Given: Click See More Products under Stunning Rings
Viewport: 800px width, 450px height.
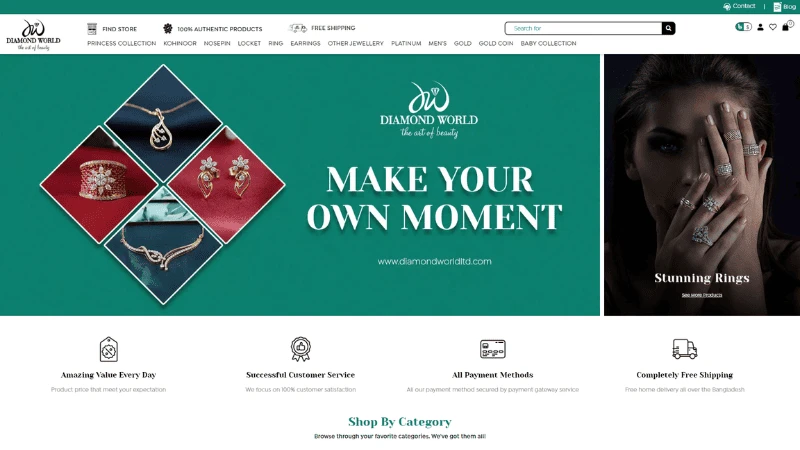Looking at the screenshot, I should (702, 295).
